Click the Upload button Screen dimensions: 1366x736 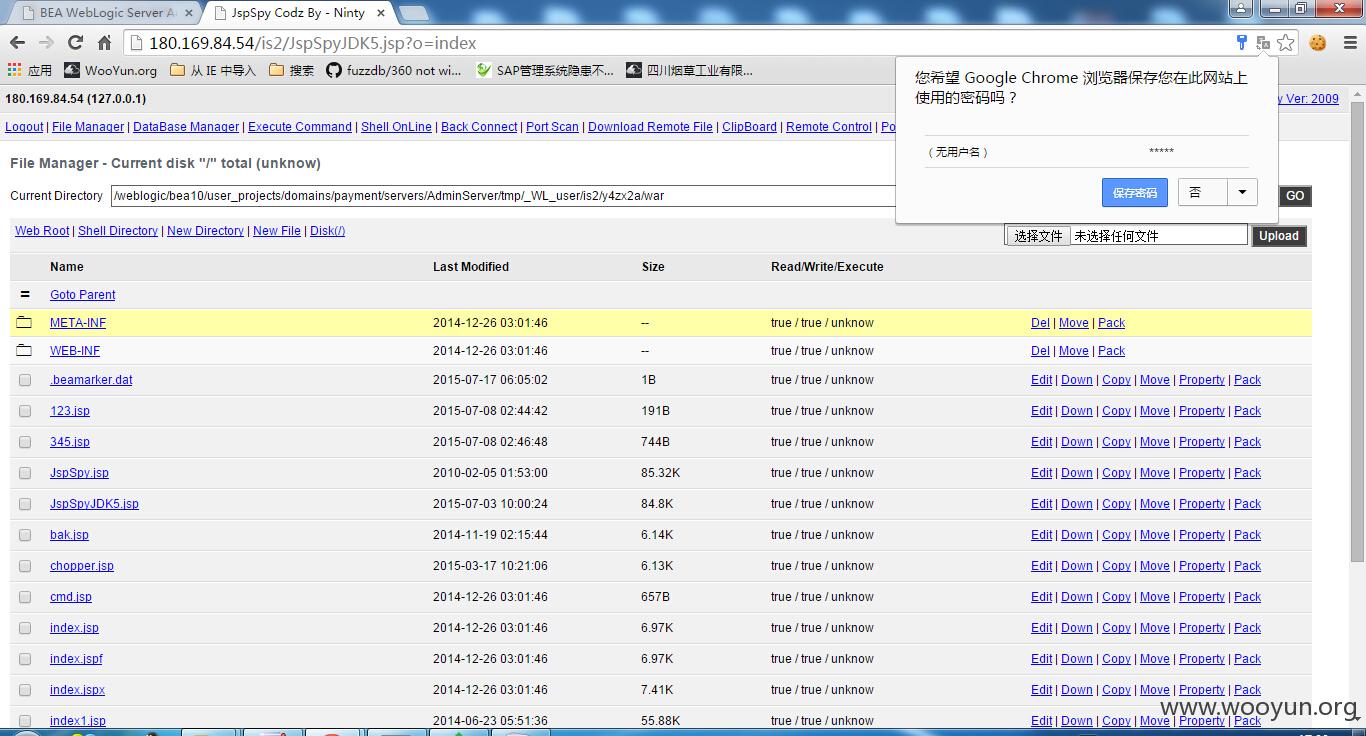click(1279, 236)
